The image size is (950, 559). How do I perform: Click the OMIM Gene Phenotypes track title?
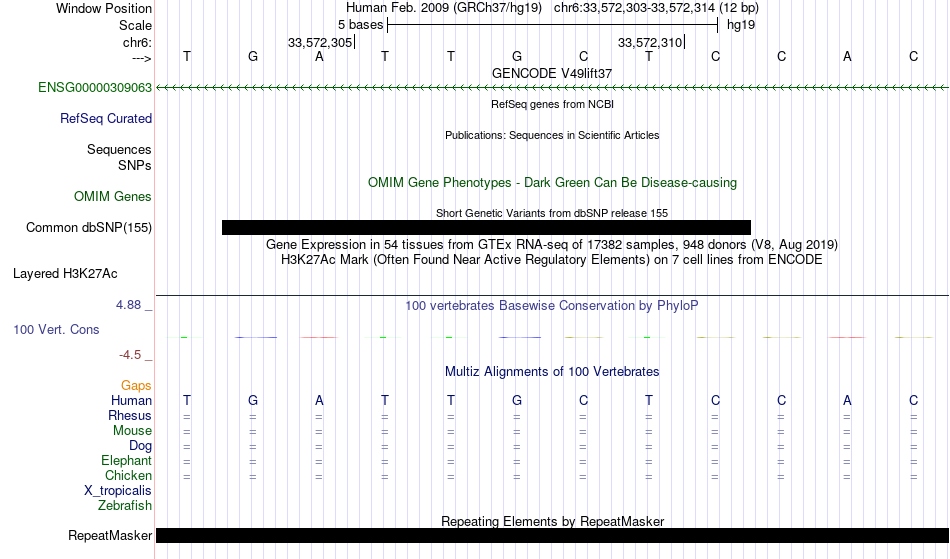(x=552, y=182)
